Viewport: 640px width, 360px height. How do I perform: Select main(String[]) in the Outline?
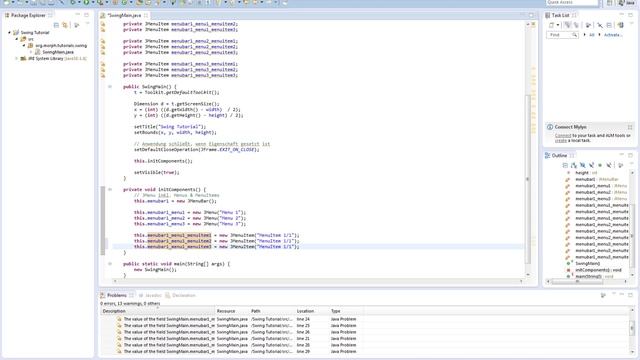click(594, 276)
